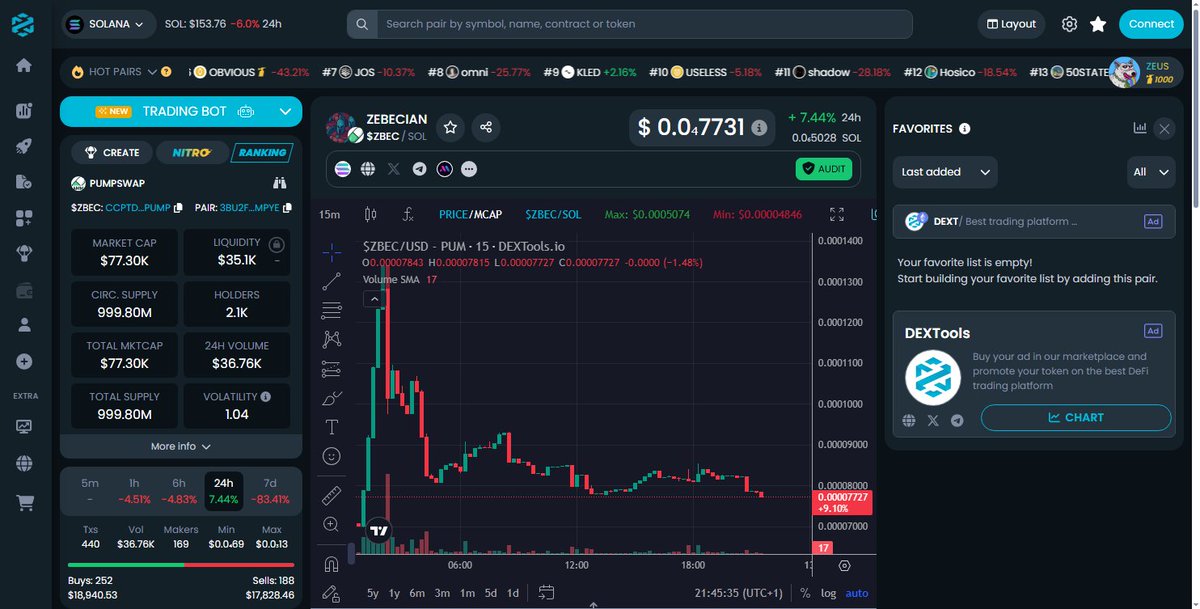1200x609 pixels.
Task: Click the green AUDIT button
Action: point(824,169)
